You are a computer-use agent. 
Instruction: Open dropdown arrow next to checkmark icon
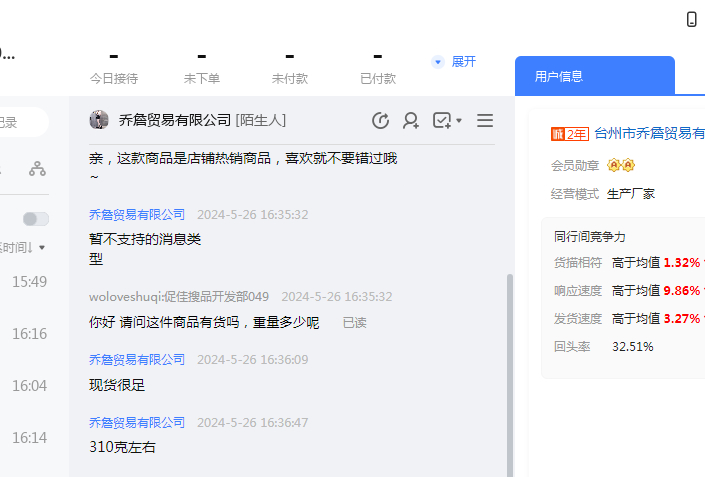[459, 121]
